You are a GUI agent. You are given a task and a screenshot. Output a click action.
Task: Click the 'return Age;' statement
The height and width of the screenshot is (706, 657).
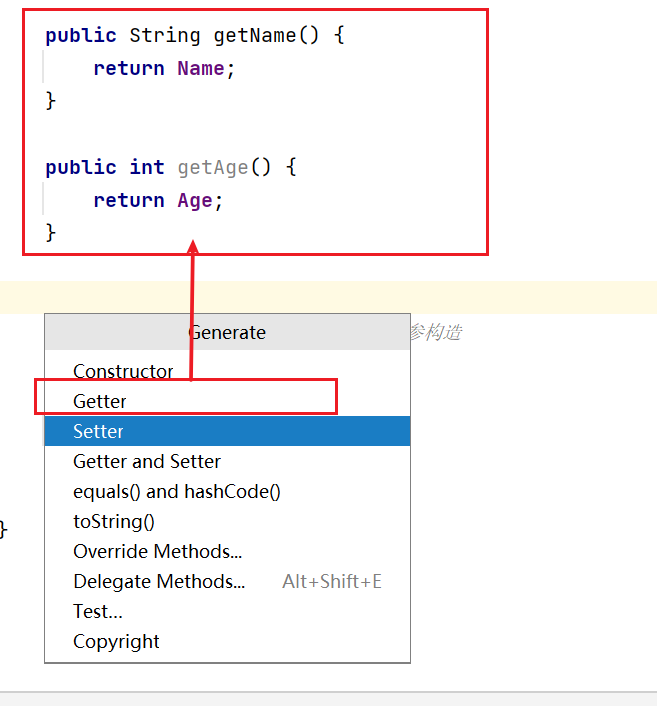pyautogui.click(x=158, y=200)
